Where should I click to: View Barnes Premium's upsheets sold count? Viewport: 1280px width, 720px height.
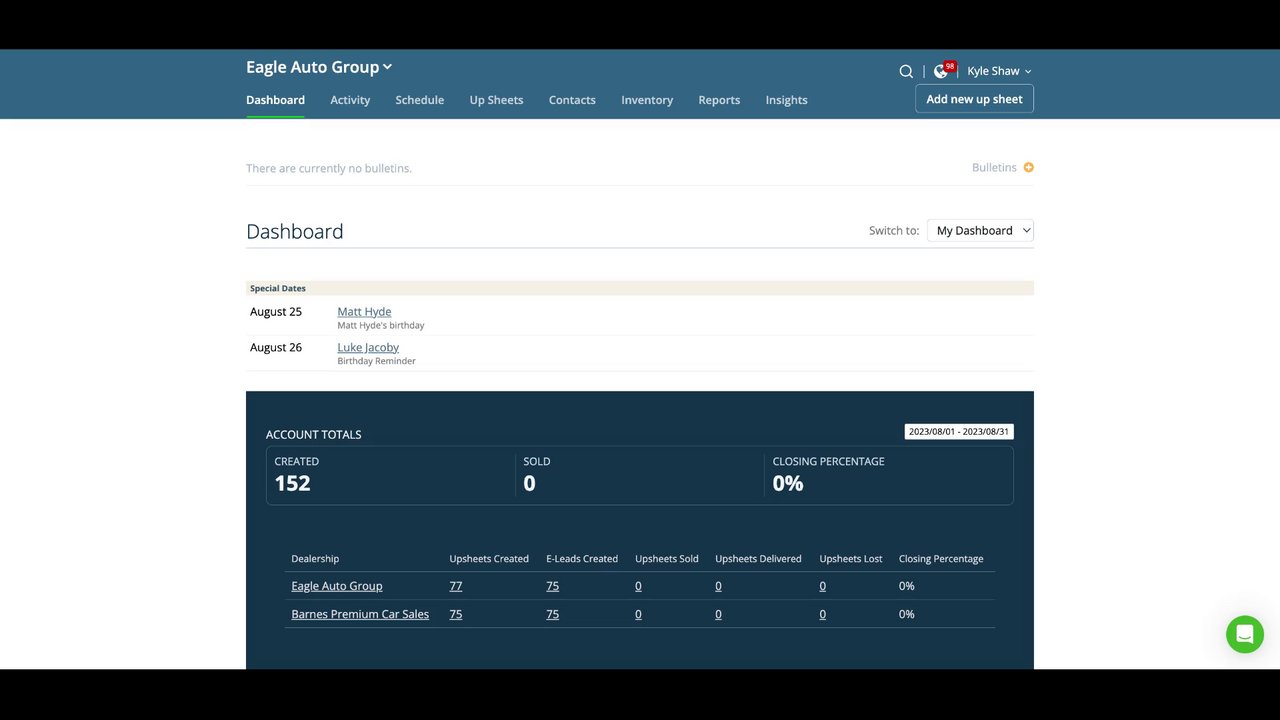click(x=638, y=614)
